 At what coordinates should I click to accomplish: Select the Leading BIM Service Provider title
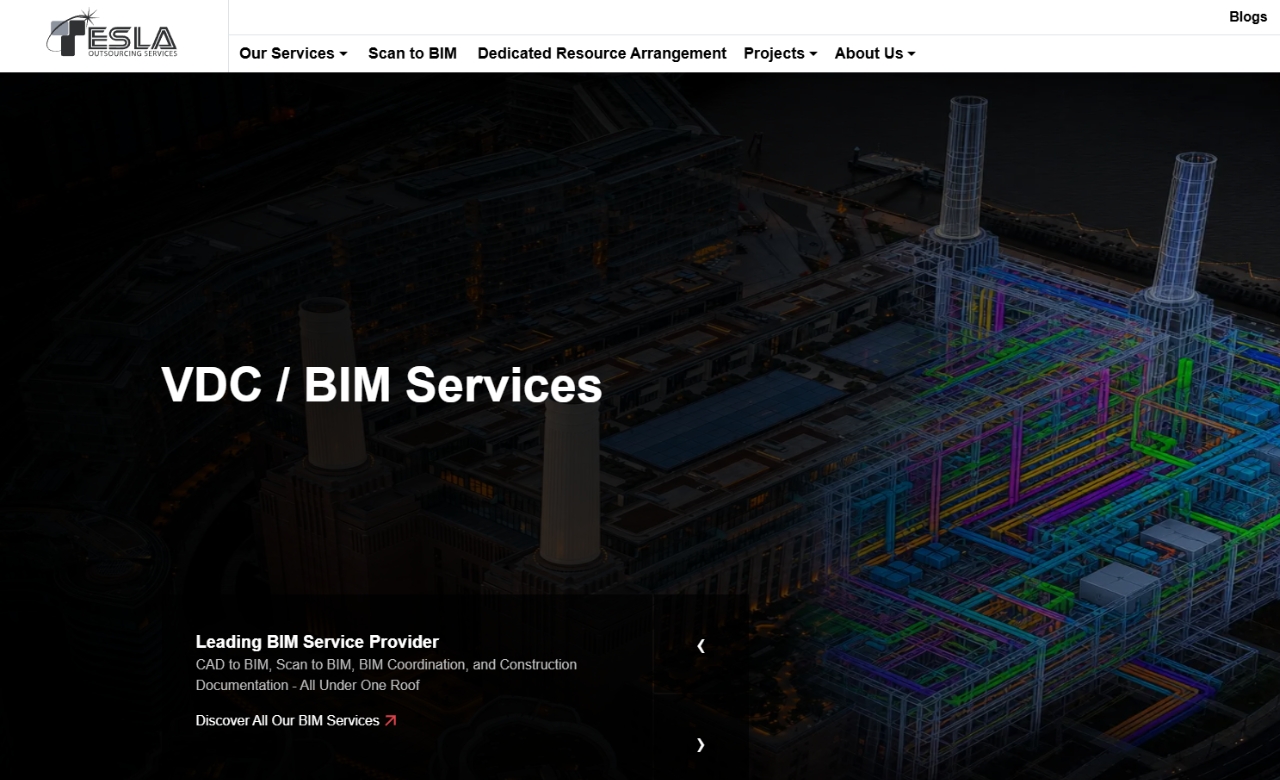tap(317, 642)
